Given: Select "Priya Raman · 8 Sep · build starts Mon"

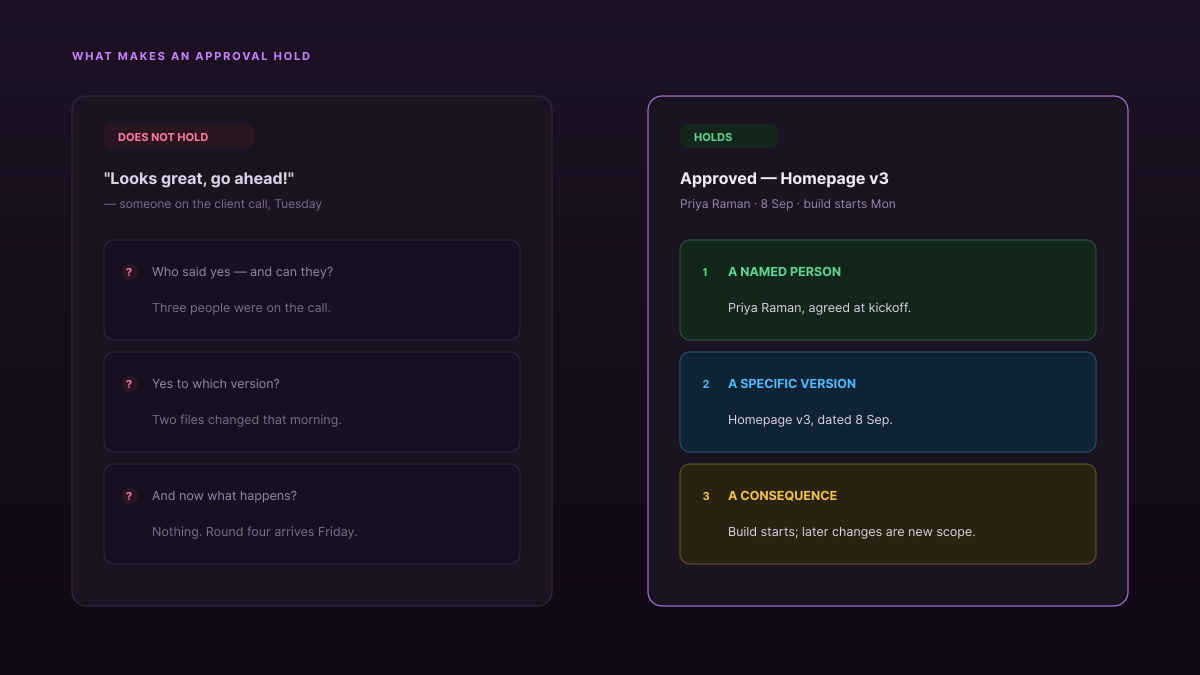Looking at the screenshot, I should pyautogui.click(x=788, y=204).
